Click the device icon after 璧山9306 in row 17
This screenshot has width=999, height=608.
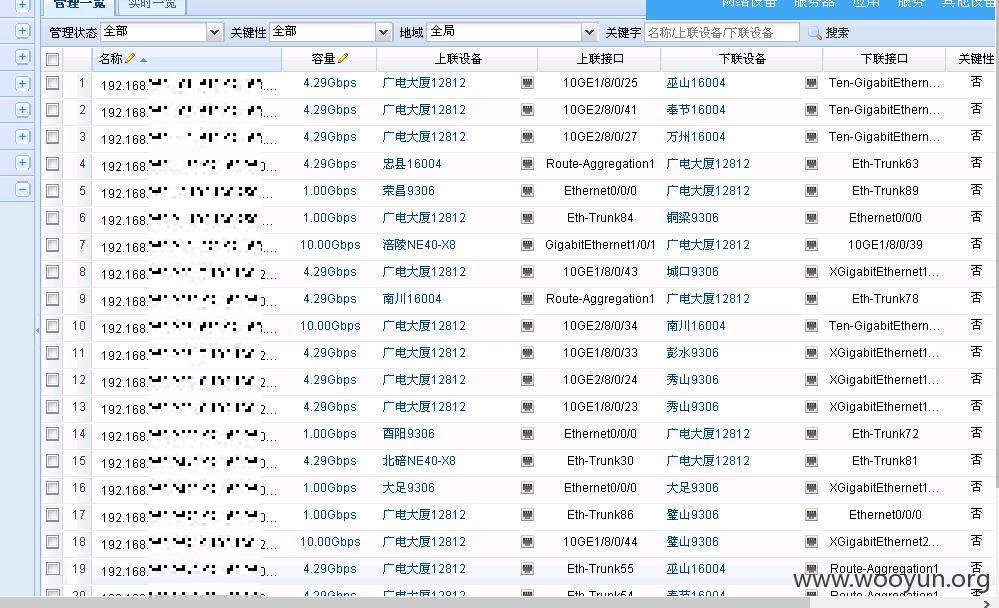pos(811,515)
